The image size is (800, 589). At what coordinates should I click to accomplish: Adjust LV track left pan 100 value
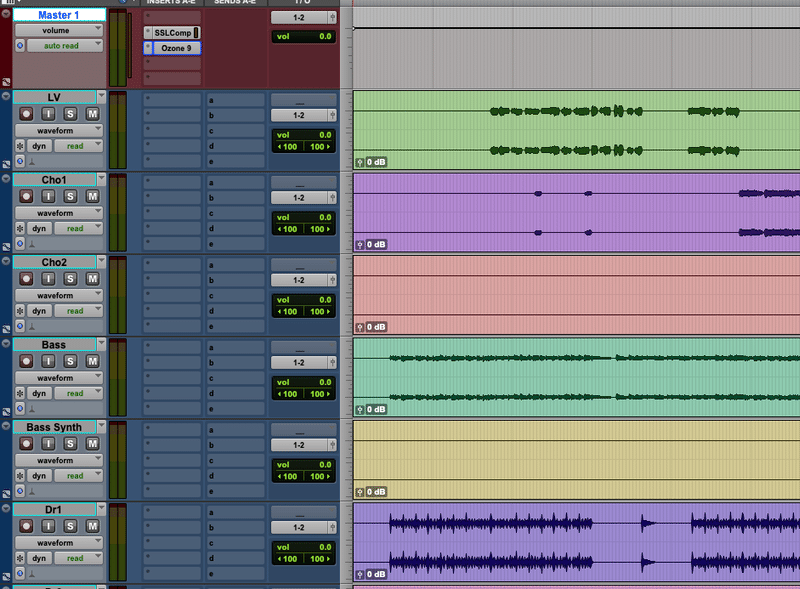tap(287, 147)
